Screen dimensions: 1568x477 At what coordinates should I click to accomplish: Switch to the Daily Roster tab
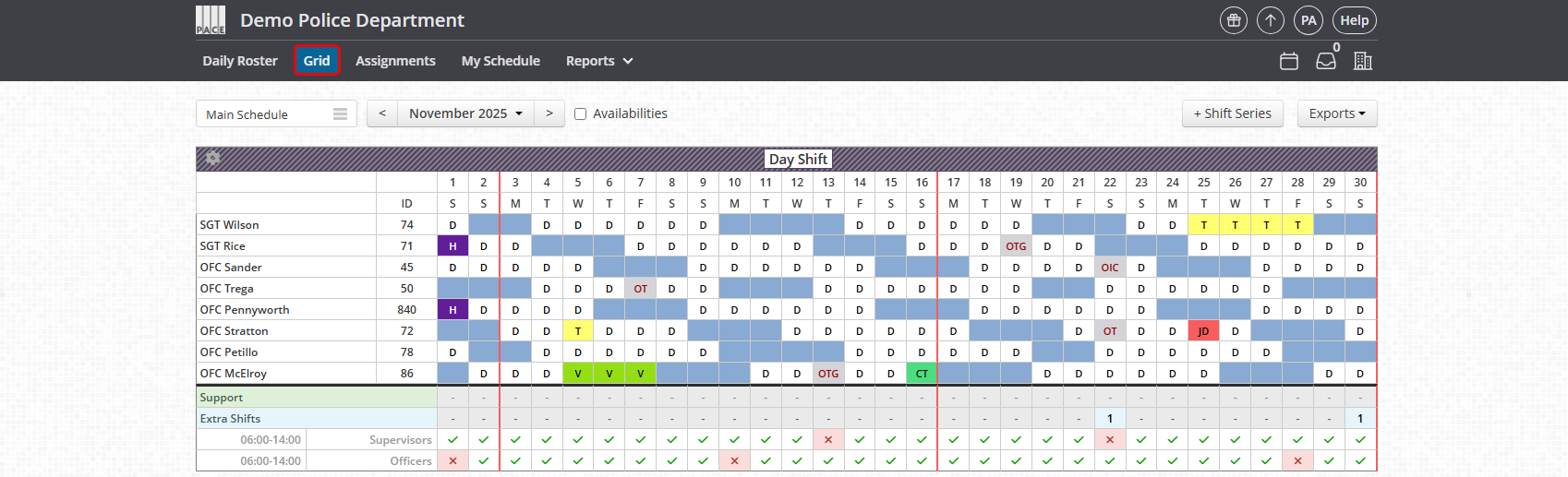pos(240,61)
